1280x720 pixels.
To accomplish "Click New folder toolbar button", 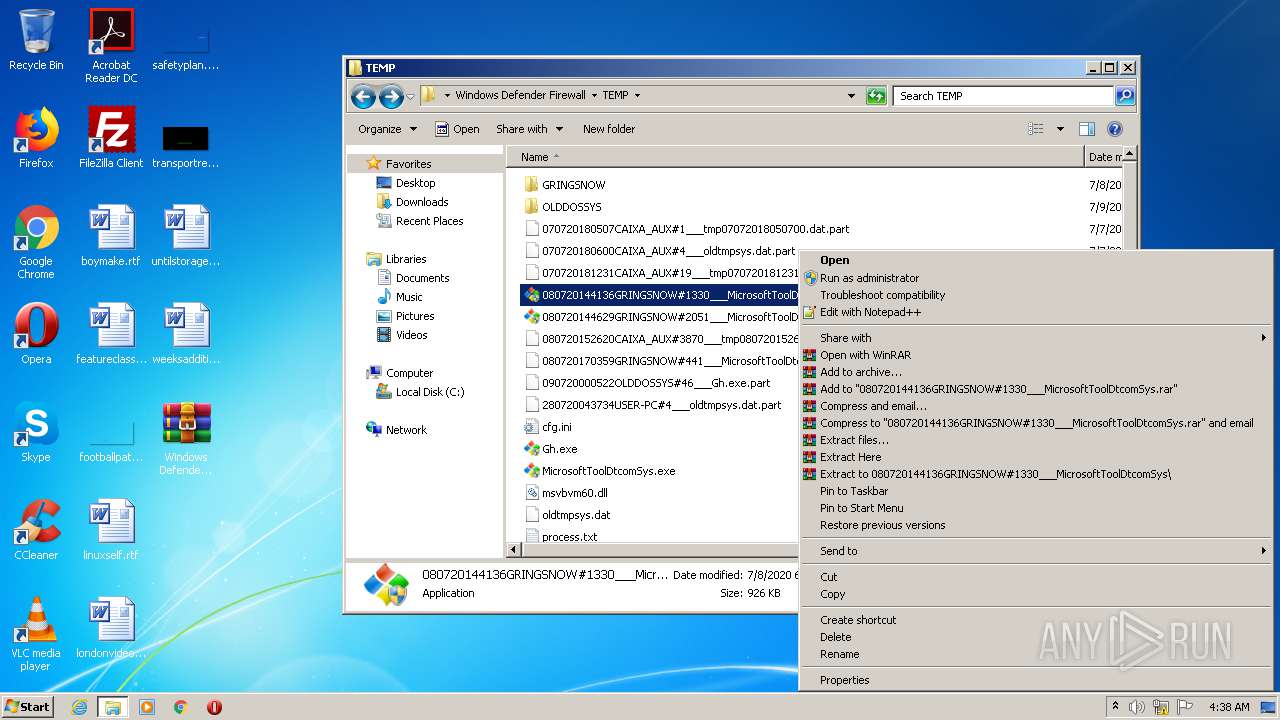I will pyautogui.click(x=609, y=129).
